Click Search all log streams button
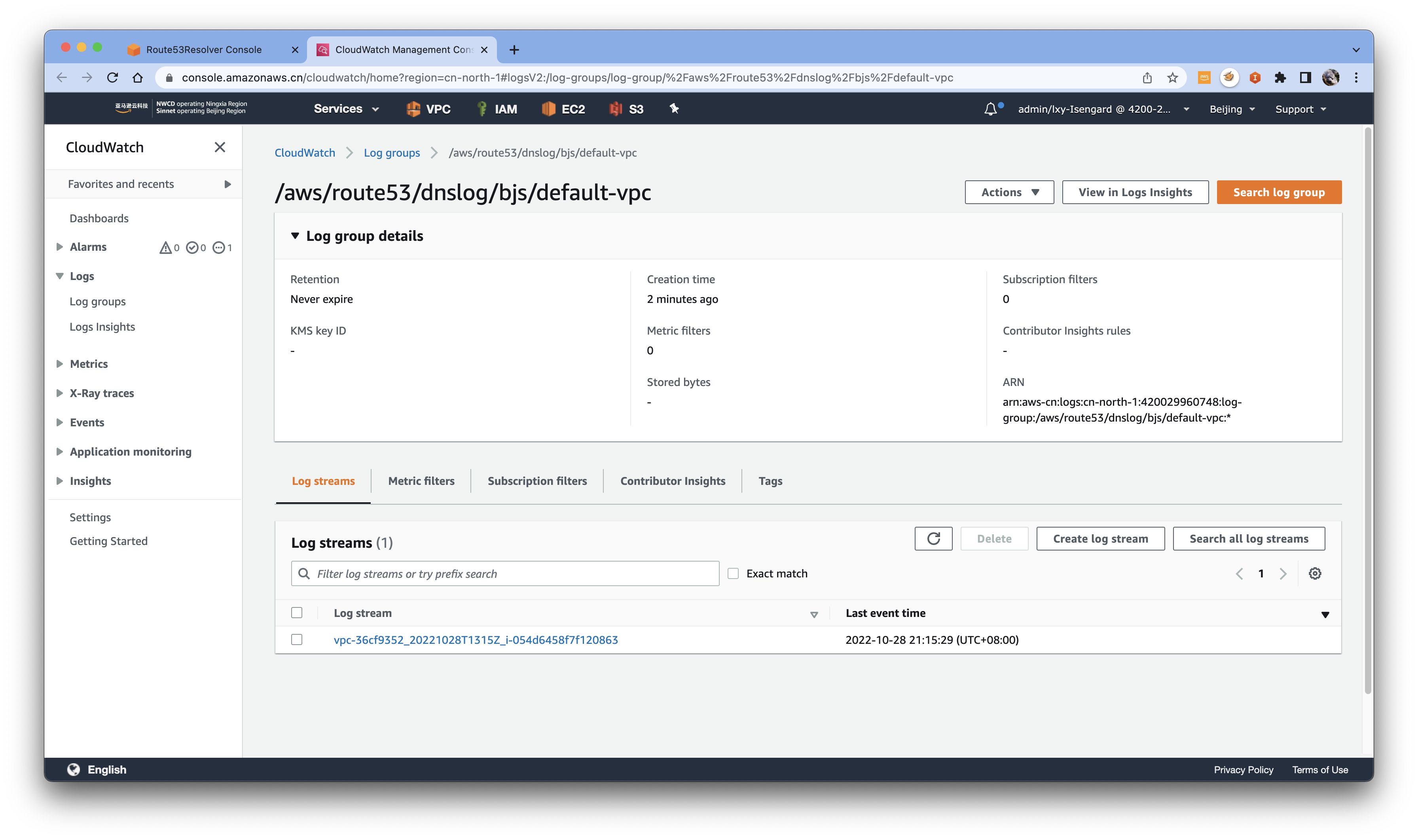Image resolution: width=1418 pixels, height=840 pixels. click(1249, 538)
